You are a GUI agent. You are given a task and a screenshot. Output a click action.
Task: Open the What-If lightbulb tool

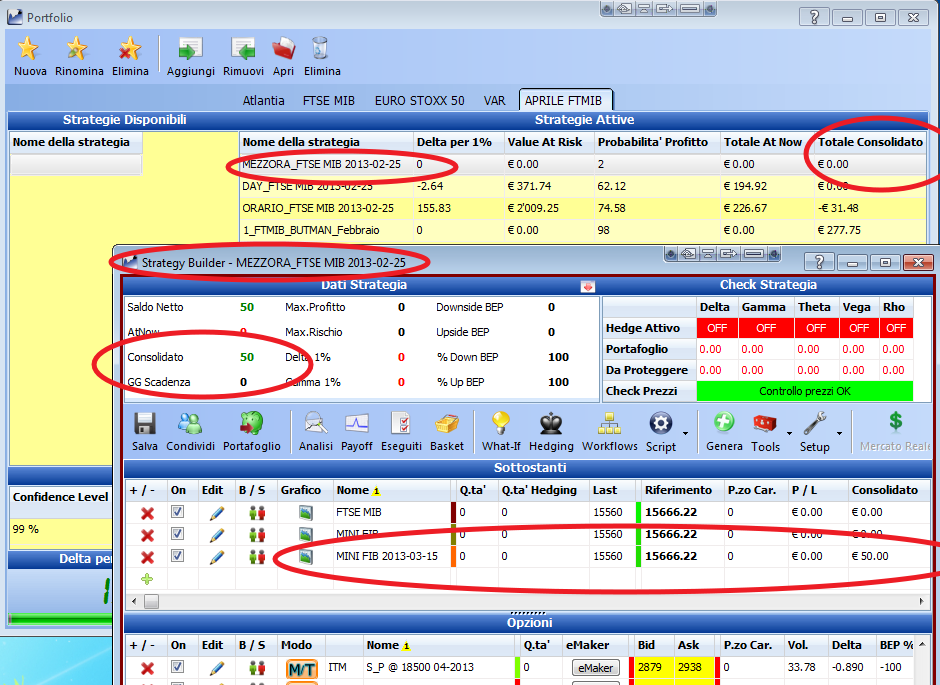(x=501, y=424)
